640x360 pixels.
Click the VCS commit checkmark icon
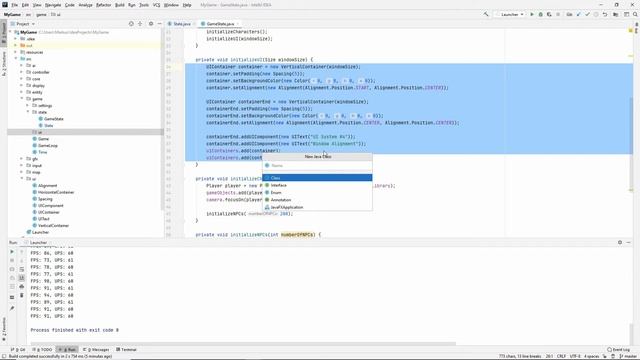[587, 14]
